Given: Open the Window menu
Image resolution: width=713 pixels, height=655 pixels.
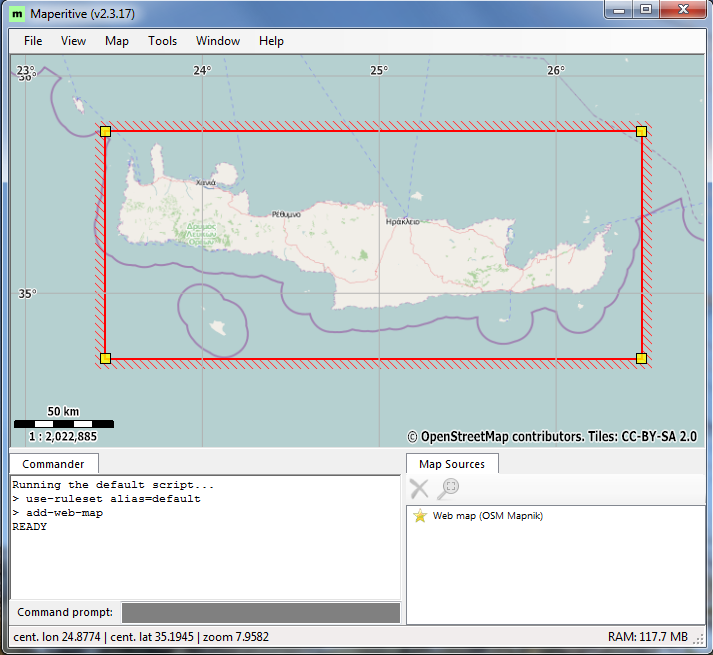Looking at the screenshot, I should click(218, 41).
